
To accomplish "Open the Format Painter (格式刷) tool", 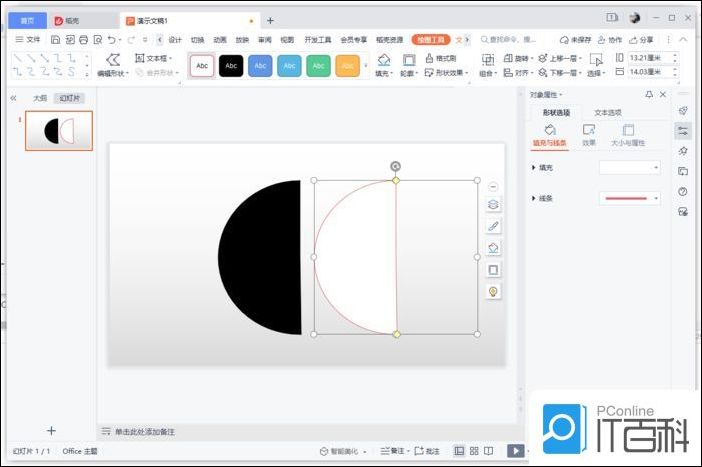I will point(440,58).
